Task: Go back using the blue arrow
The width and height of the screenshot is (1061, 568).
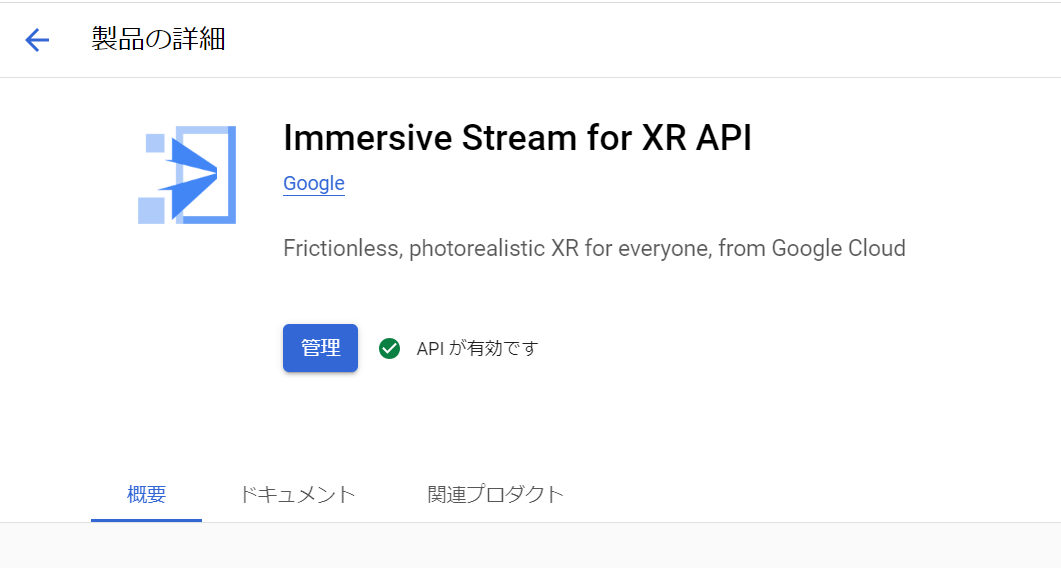Action: 37,40
